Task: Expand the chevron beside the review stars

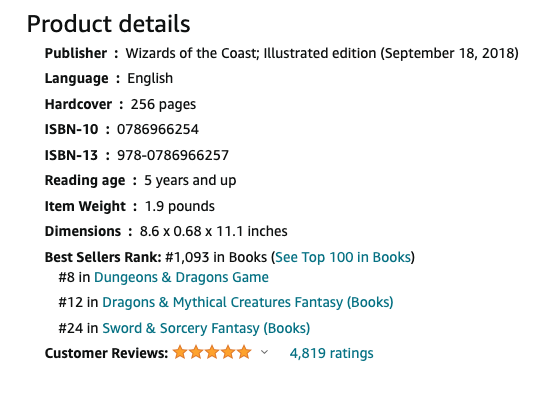Action: pyautogui.click(x=264, y=352)
